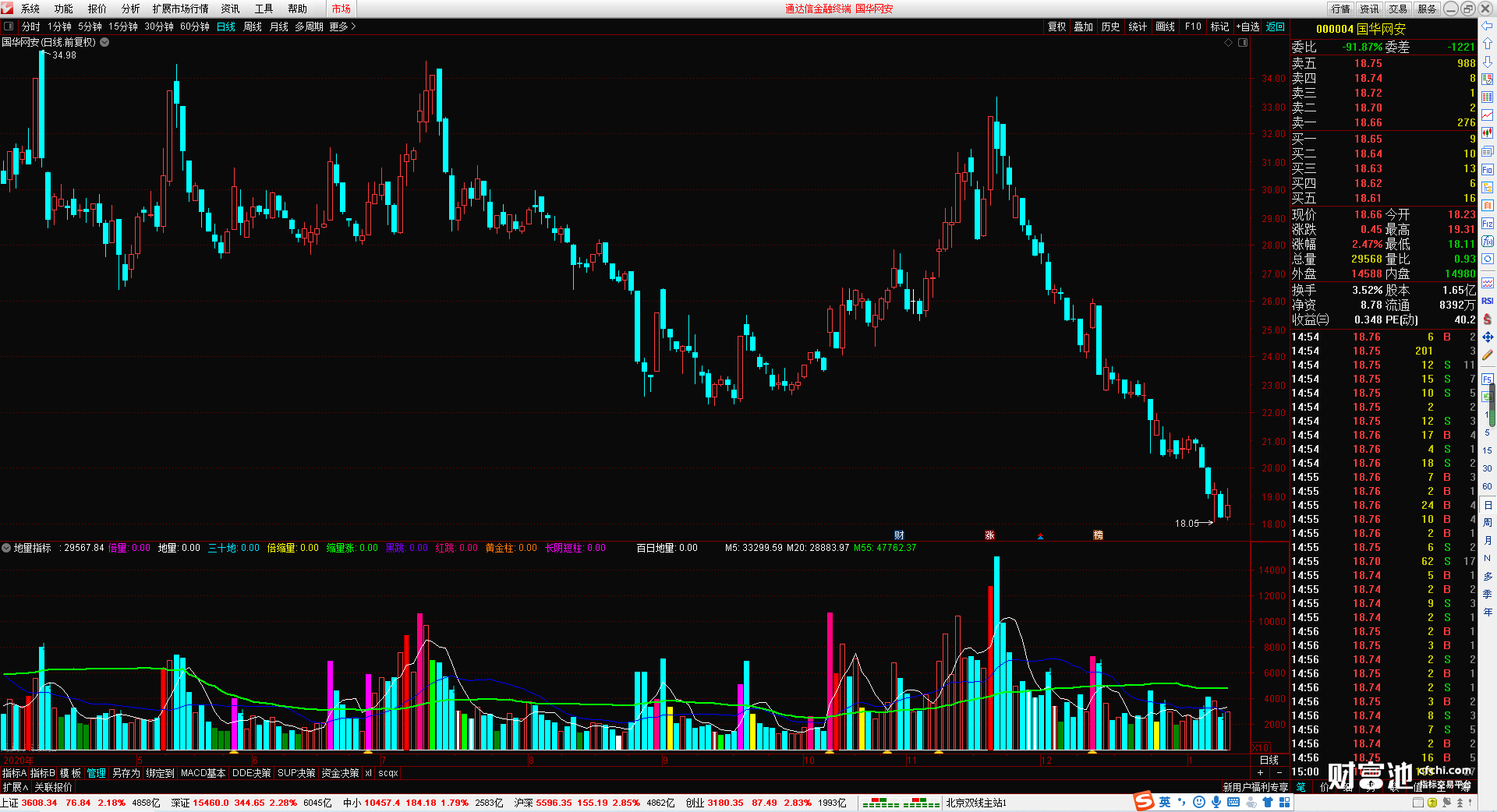Image resolution: width=1497 pixels, height=812 pixels.
Task: Open the Sogou skin shirt icon
Action: (x=1268, y=802)
